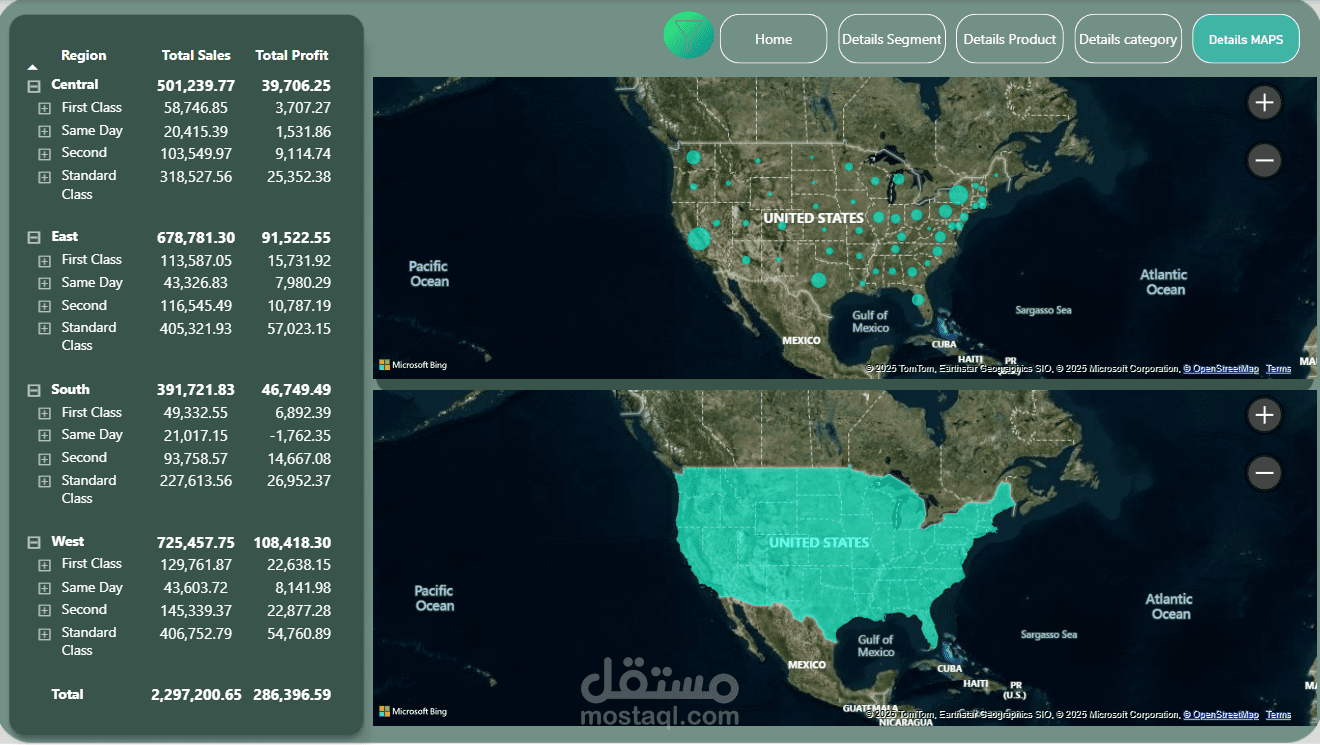Select grand total sales 2,297,200.65
Screen dimensions: 1320x745
196,694
